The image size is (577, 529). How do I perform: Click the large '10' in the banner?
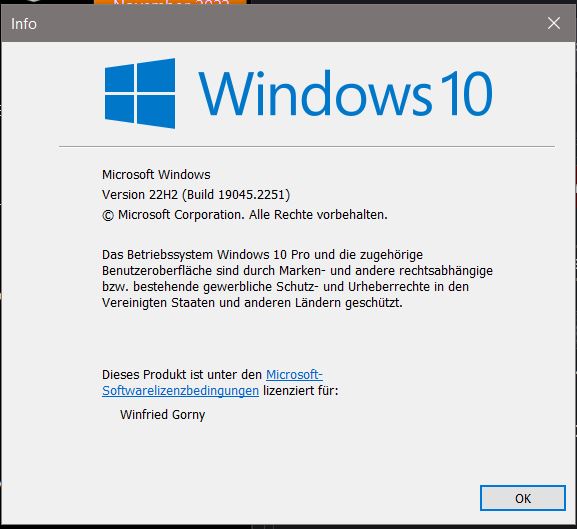pyautogui.click(x=467, y=93)
